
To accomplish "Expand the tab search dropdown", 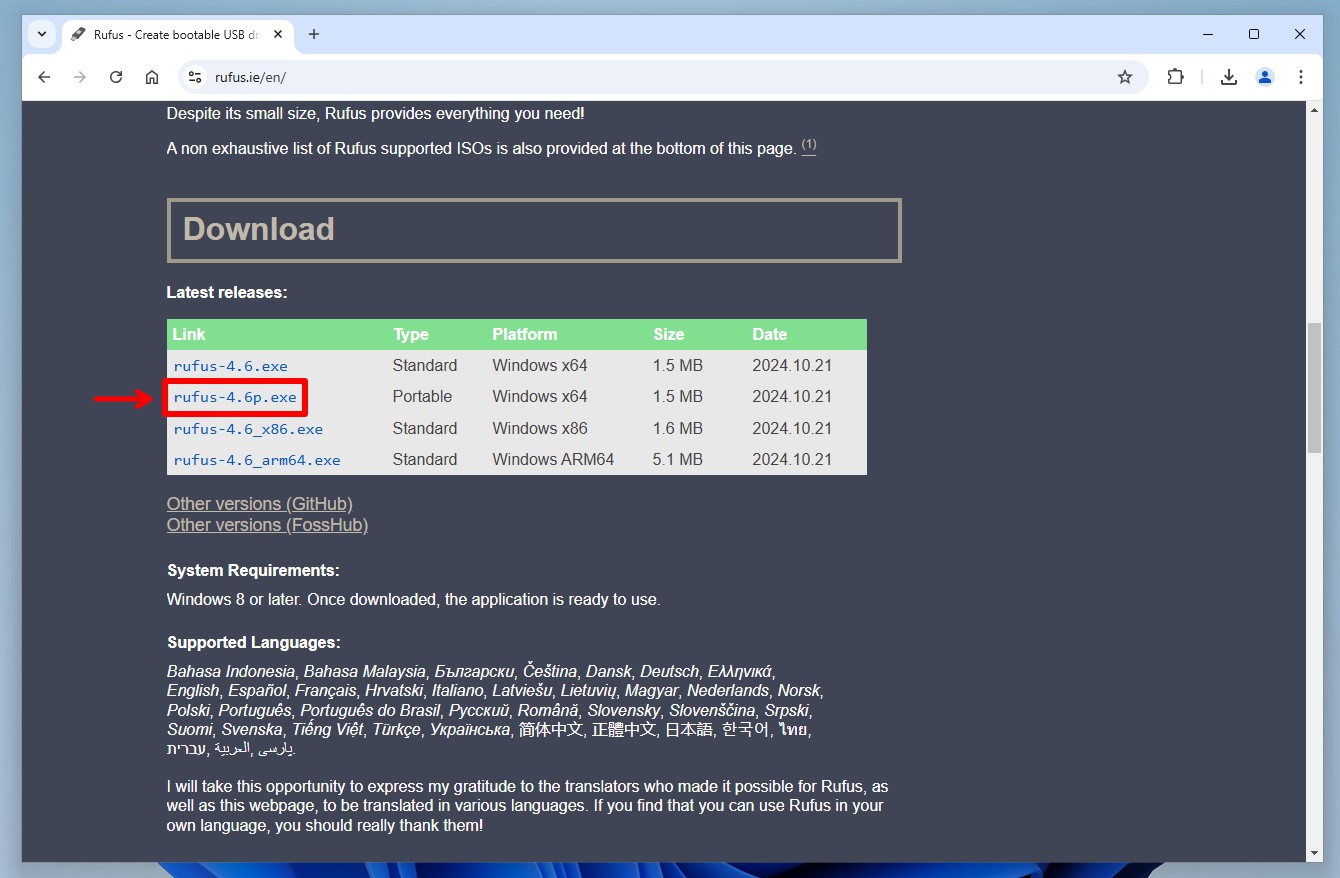I will [x=42, y=34].
